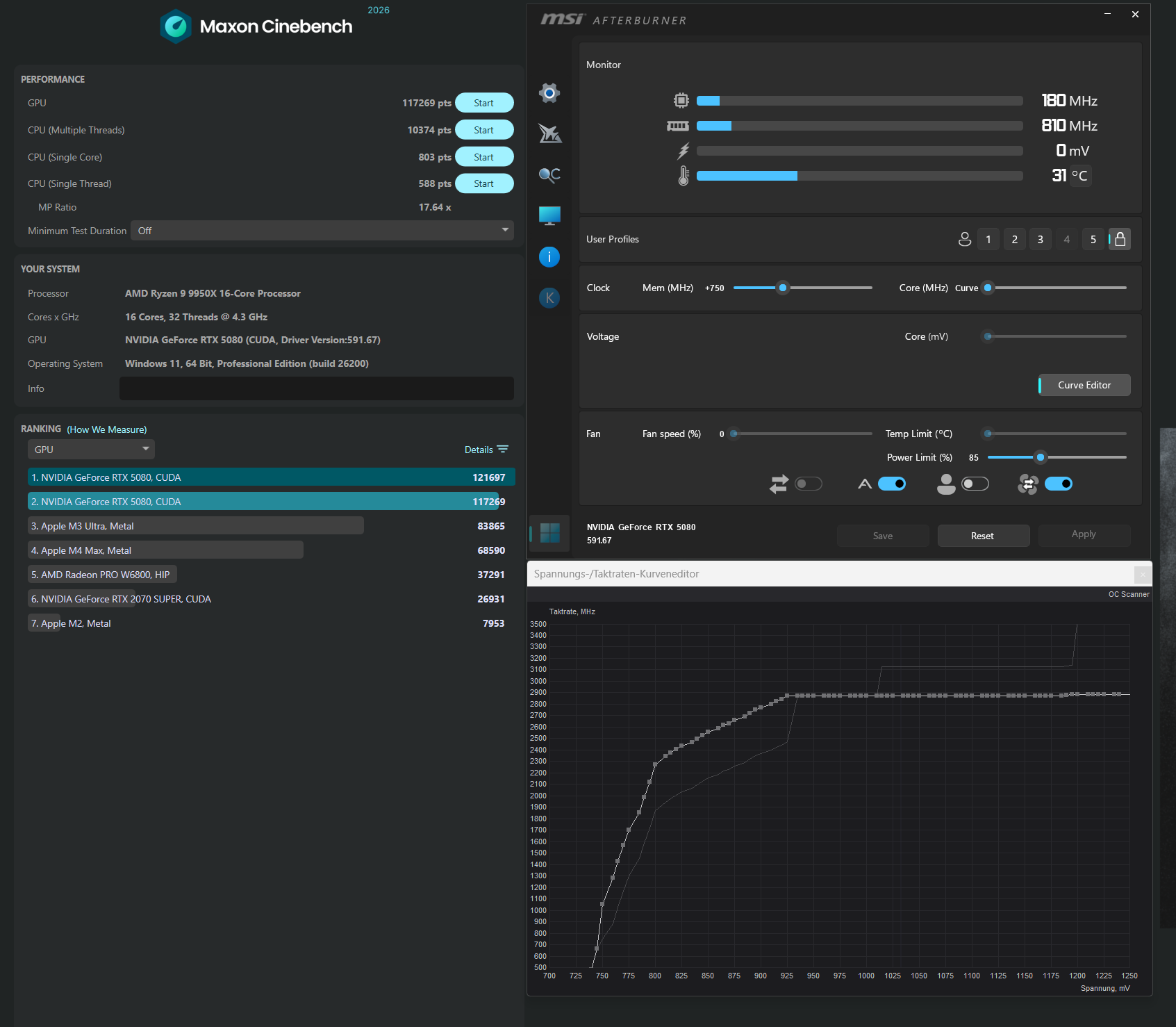Click the MSI Kombustor jet icon
The image size is (1176, 1027).
tap(549, 133)
